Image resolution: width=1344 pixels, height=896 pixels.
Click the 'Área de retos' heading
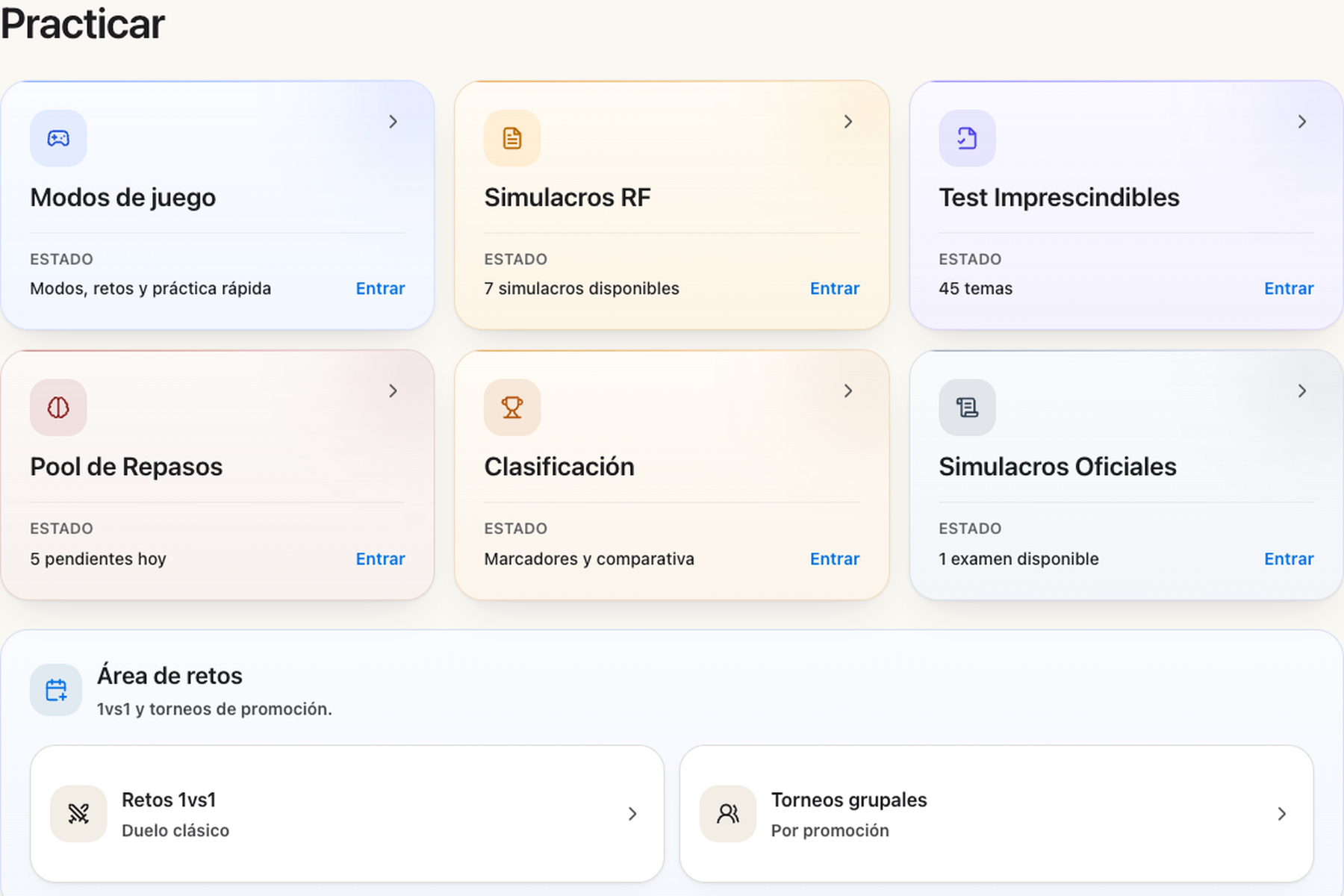(x=169, y=676)
